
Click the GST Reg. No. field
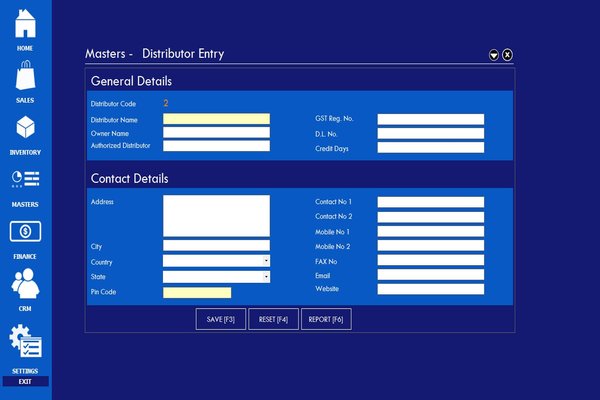pos(430,119)
